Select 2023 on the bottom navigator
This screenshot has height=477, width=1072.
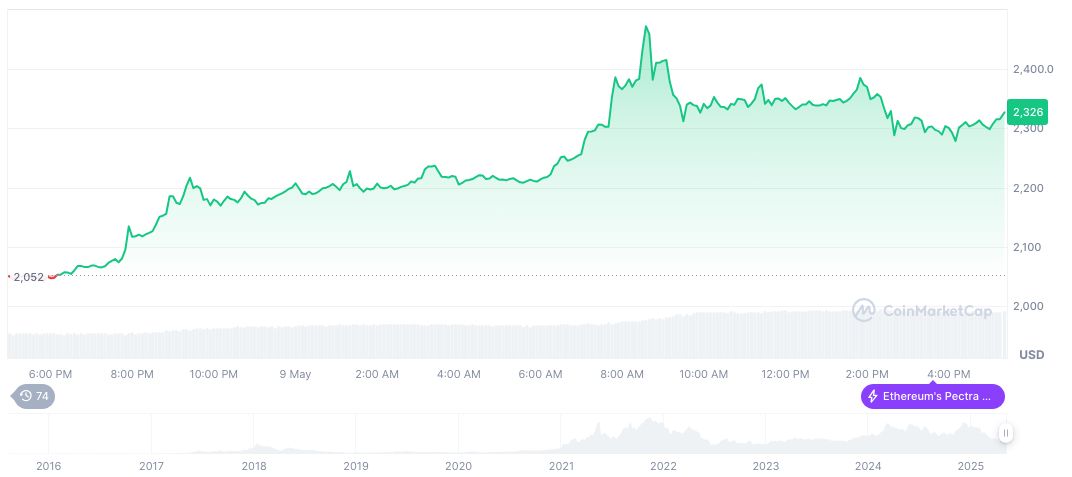tap(765, 466)
